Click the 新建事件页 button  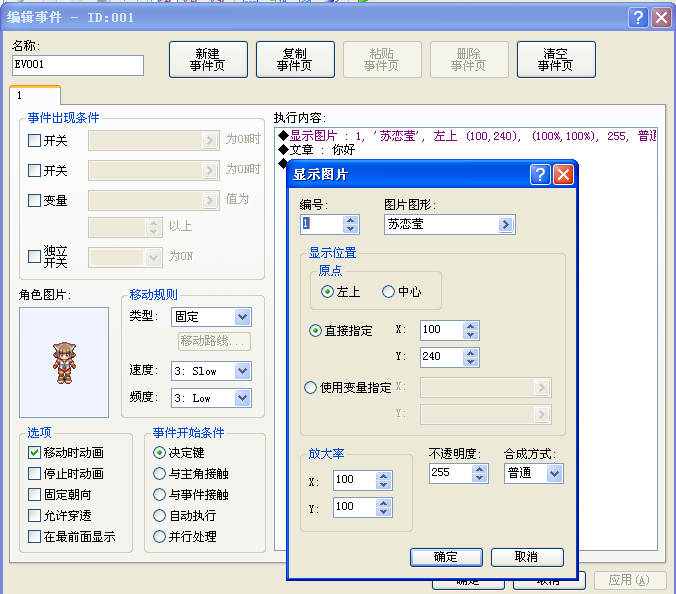click(x=208, y=59)
